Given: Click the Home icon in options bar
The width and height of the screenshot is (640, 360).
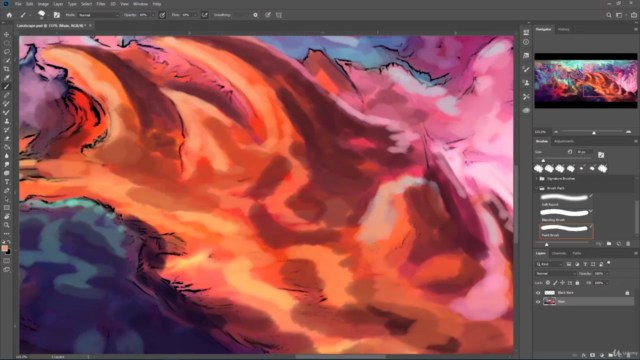Looking at the screenshot, I should point(9,15).
